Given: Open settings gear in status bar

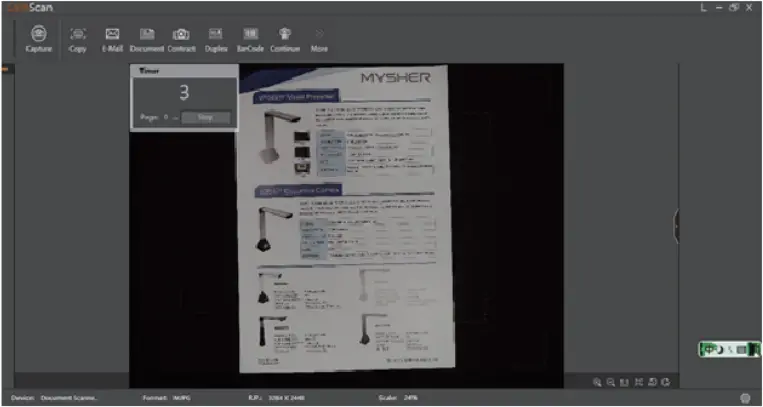Looking at the screenshot, I should coord(745,398).
